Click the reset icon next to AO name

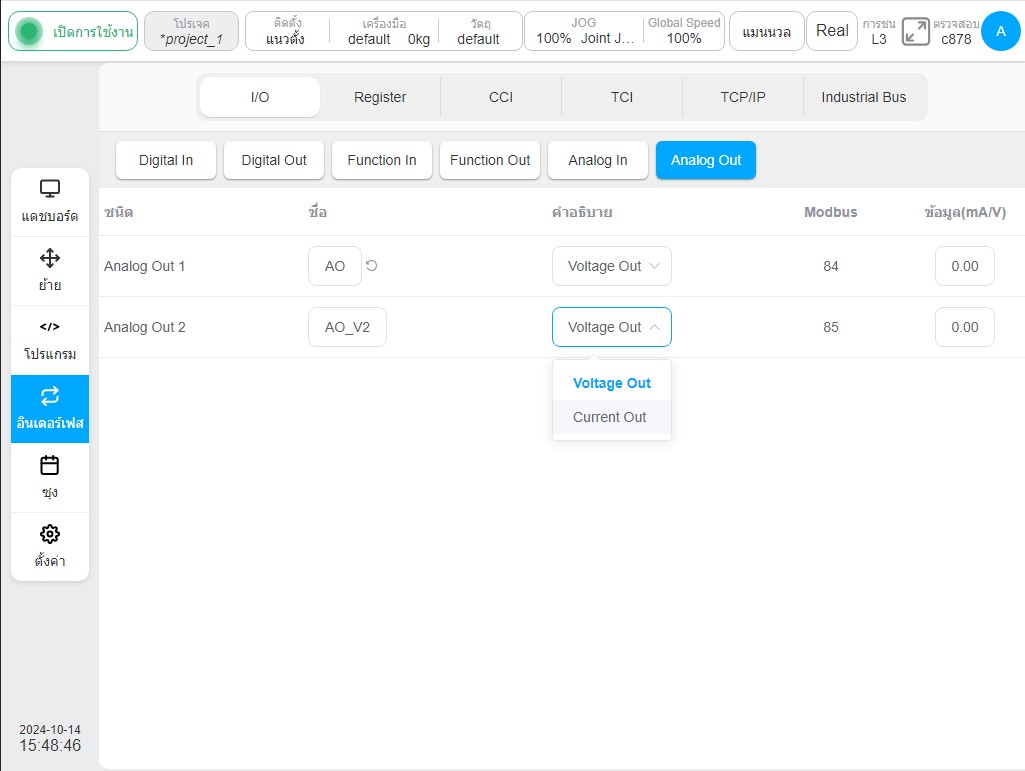(x=371, y=266)
